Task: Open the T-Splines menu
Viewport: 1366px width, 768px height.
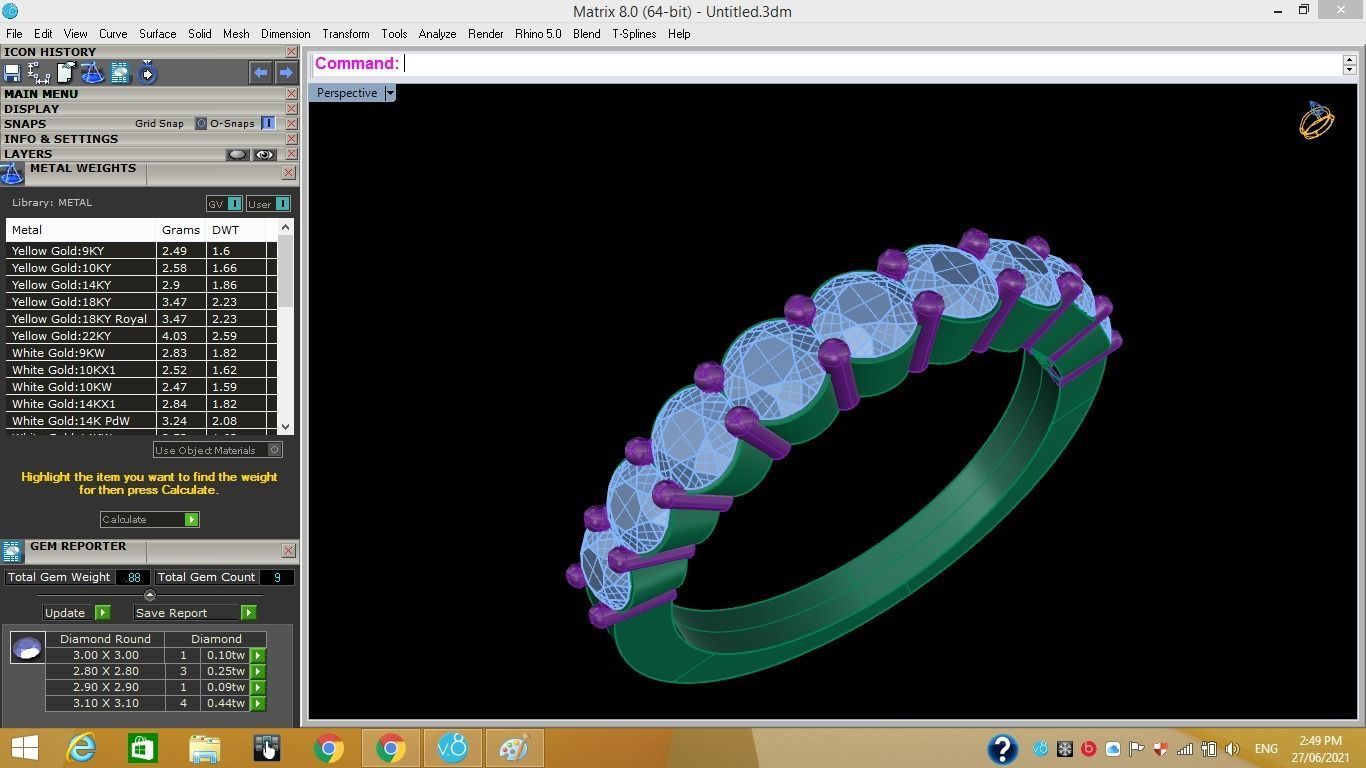Action: (634, 34)
